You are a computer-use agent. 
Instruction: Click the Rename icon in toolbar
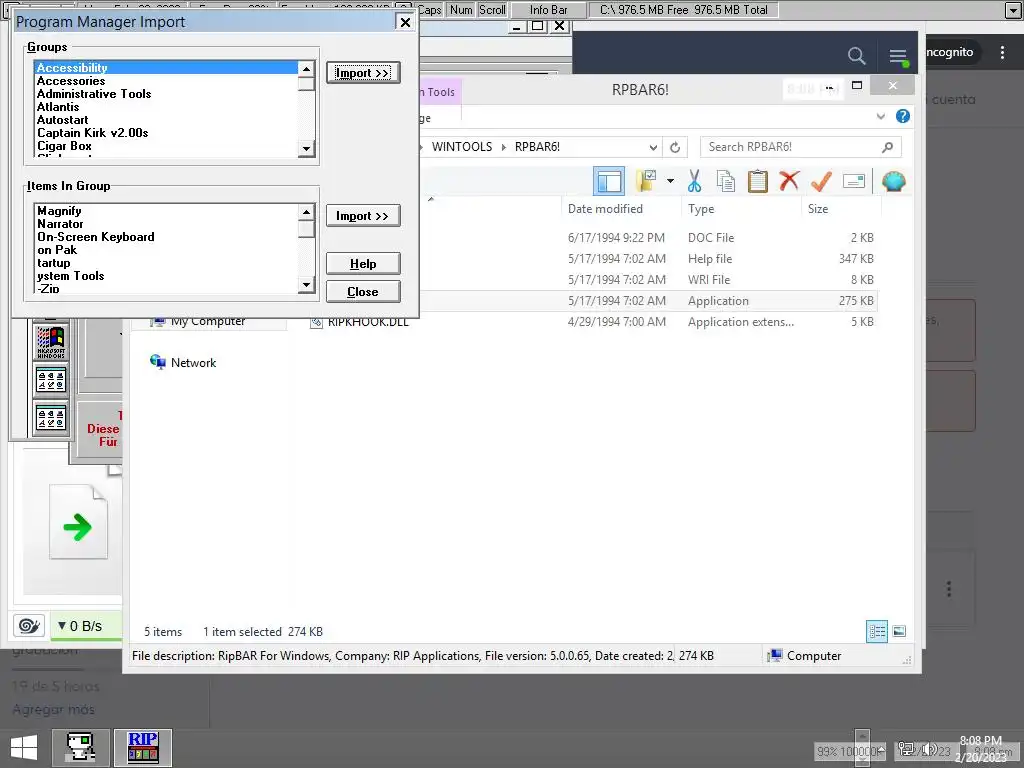click(x=854, y=181)
